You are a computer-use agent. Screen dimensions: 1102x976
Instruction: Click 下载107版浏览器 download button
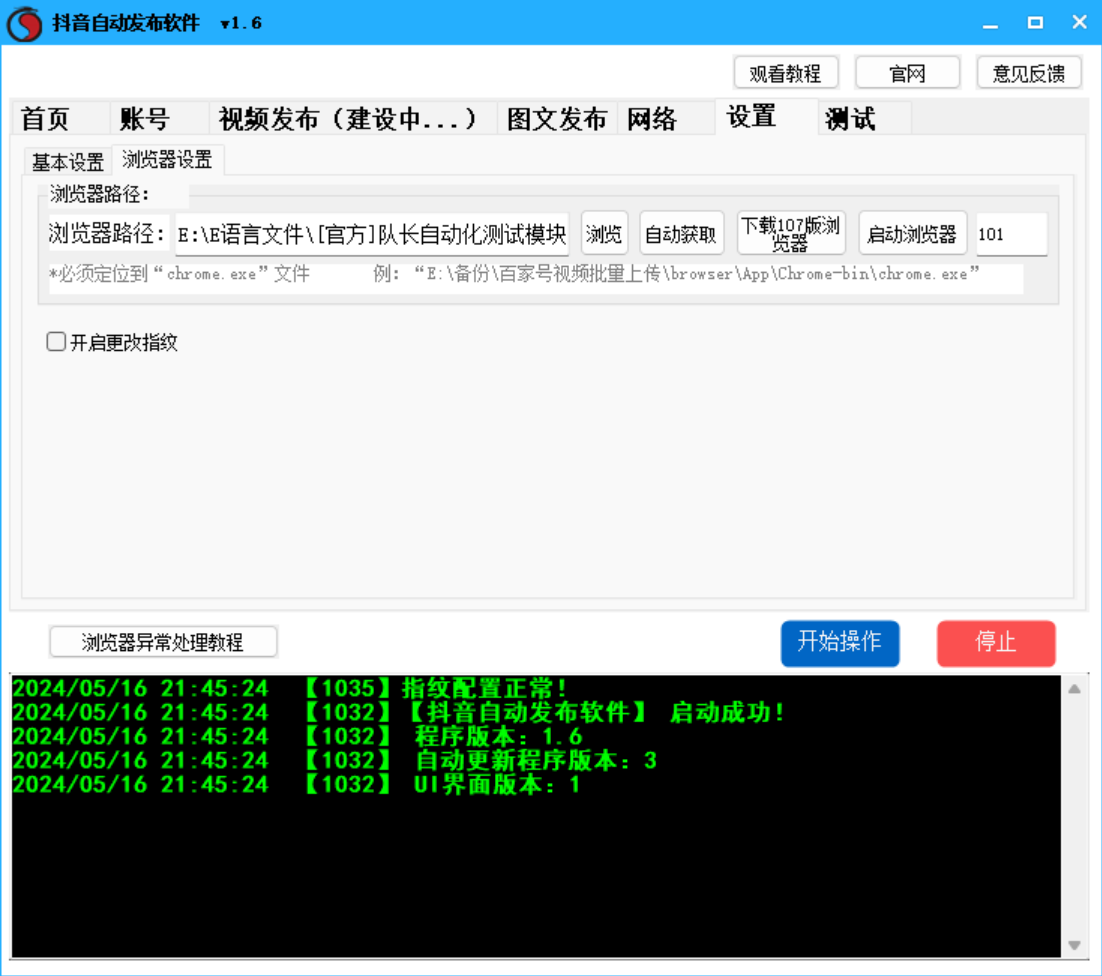point(791,233)
